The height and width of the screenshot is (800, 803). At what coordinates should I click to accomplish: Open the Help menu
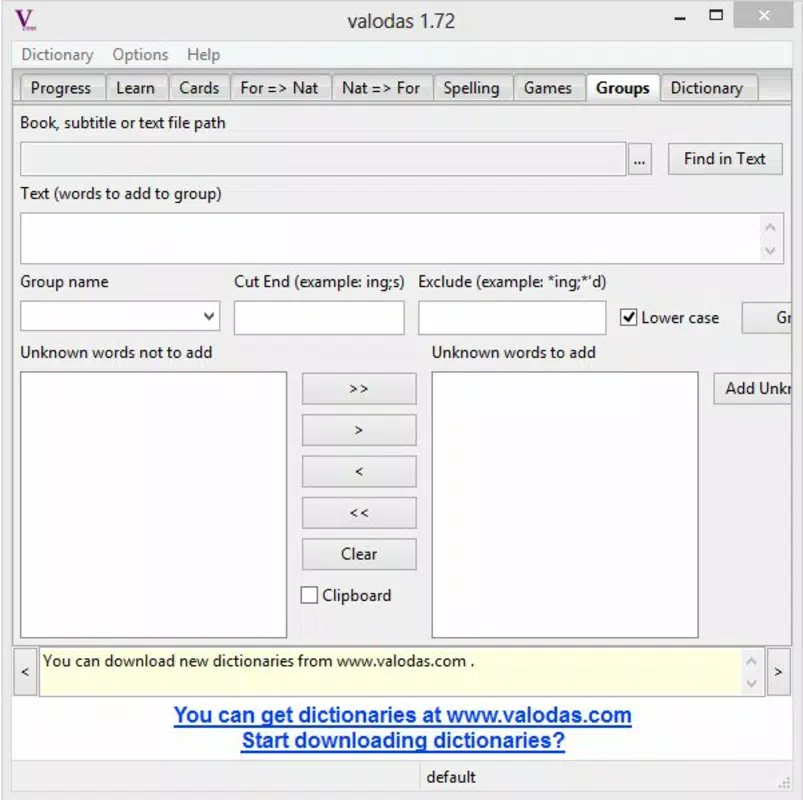pos(203,55)
